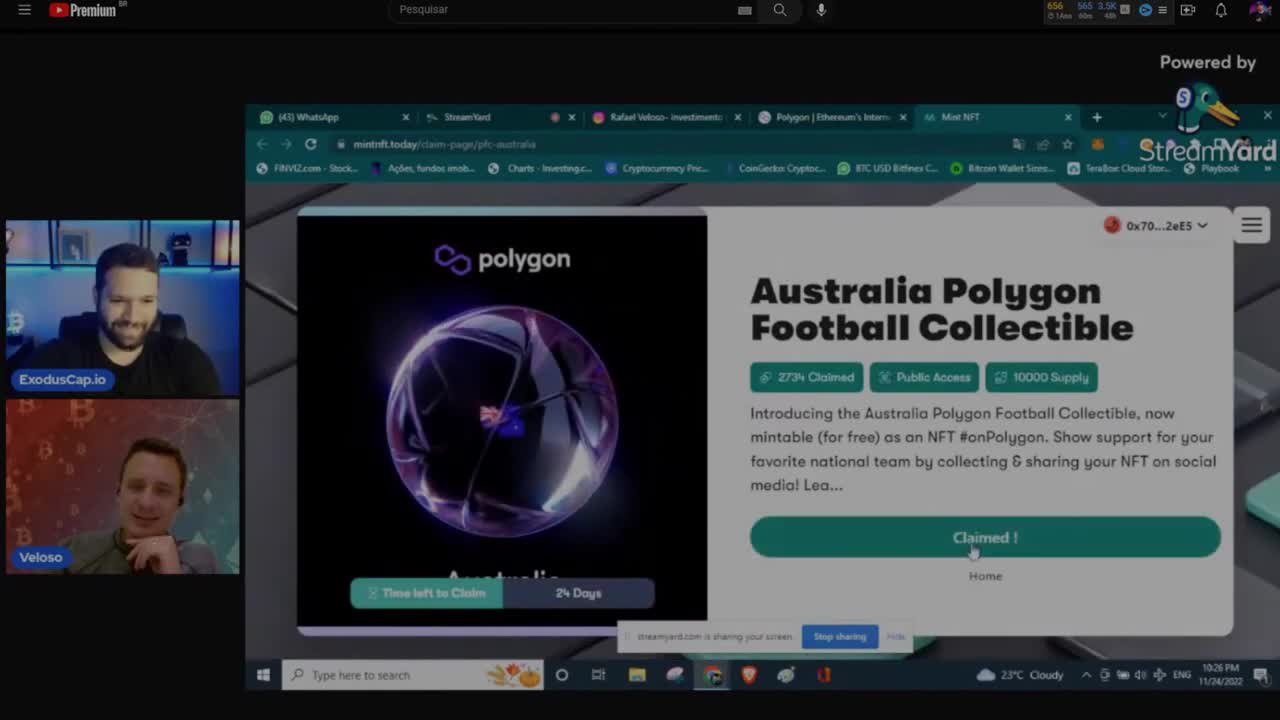Open YouTube notifications bell
Image resolution: width=1280 pixels, height=720 pixels.
point(1221,10)
